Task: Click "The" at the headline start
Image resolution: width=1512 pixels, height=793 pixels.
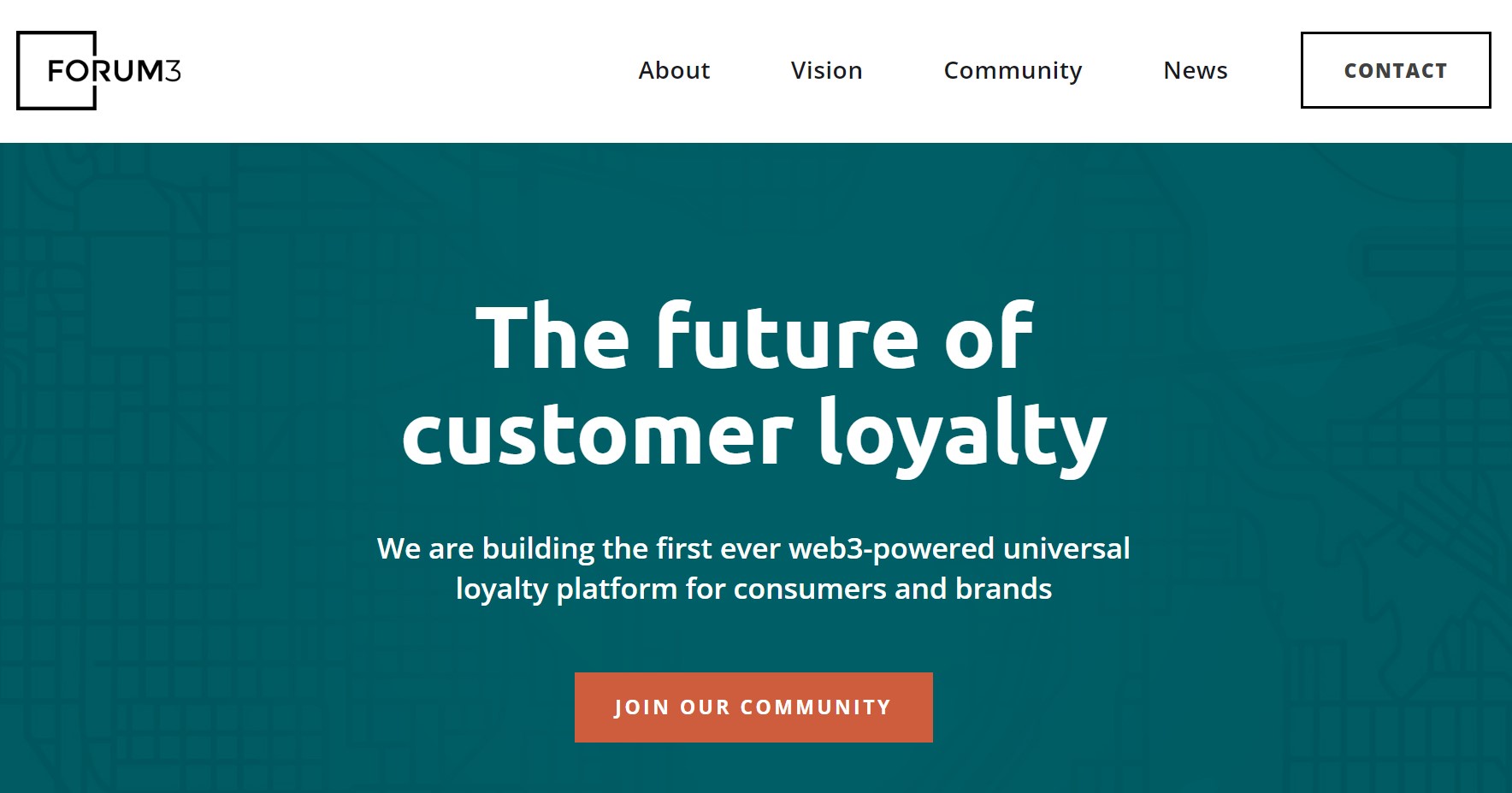Action: tap(552, 337)
